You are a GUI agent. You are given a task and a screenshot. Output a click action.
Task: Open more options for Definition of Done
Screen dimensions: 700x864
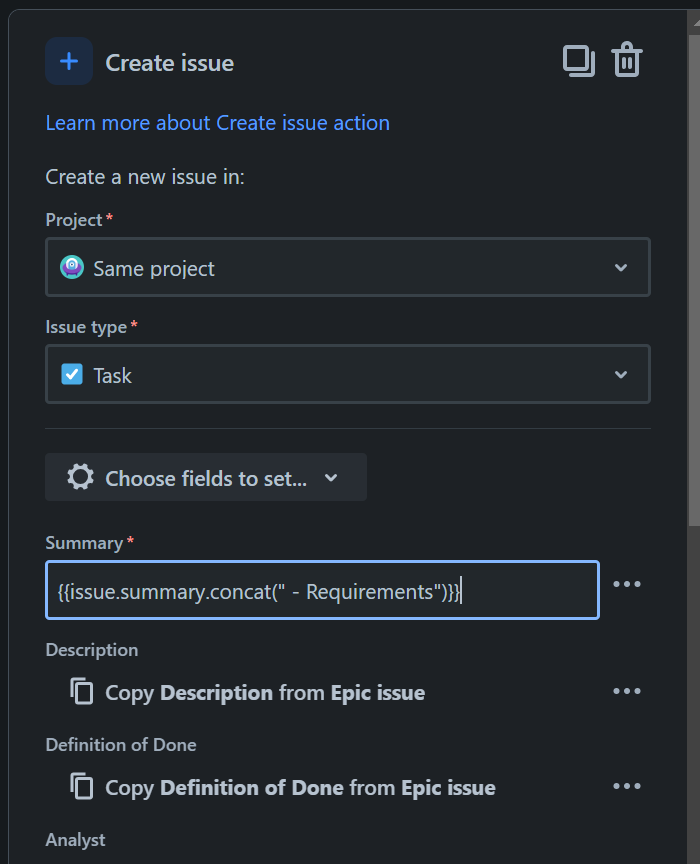tap(627, 786)
